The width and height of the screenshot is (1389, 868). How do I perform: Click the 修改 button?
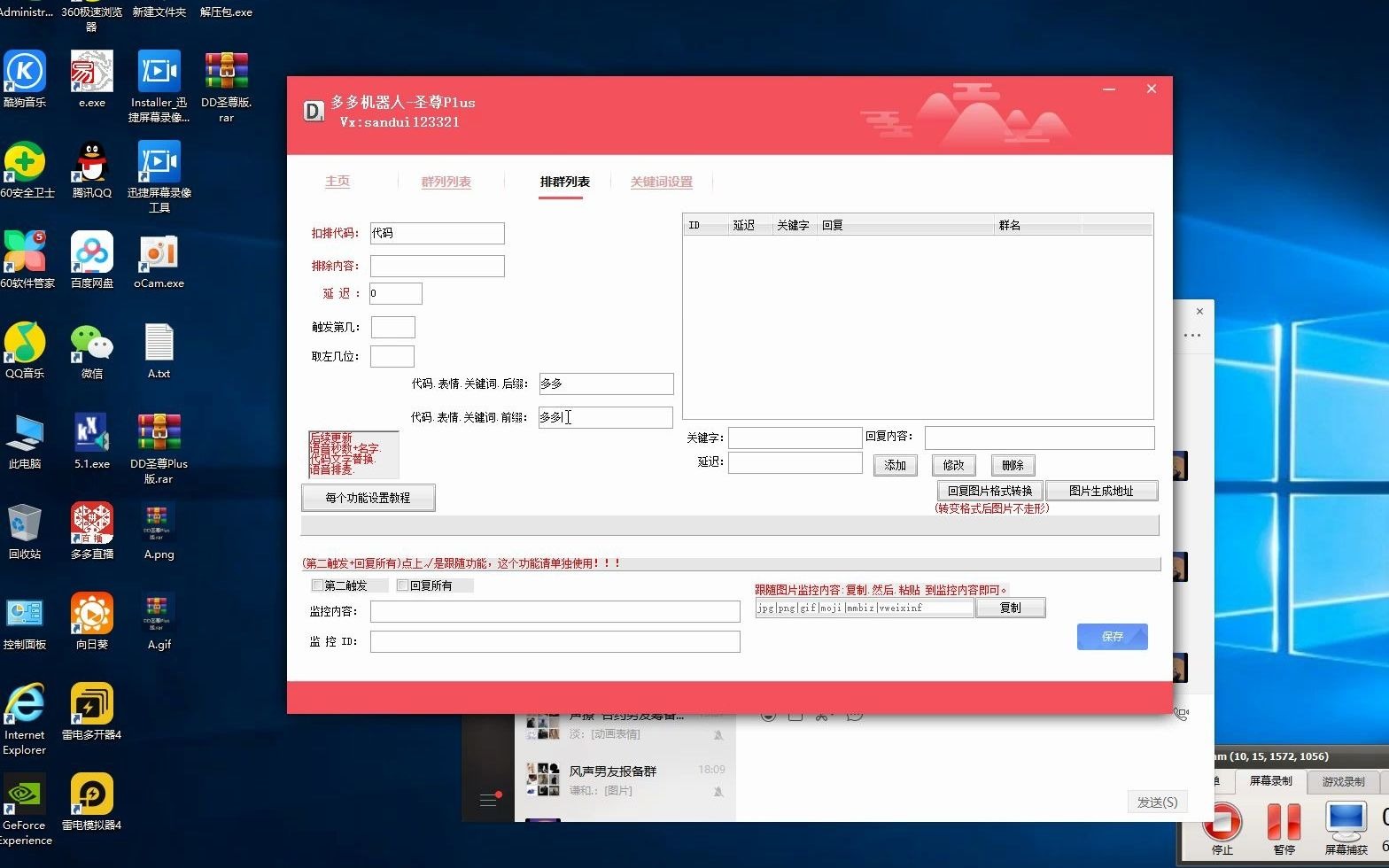coord(953,465)
